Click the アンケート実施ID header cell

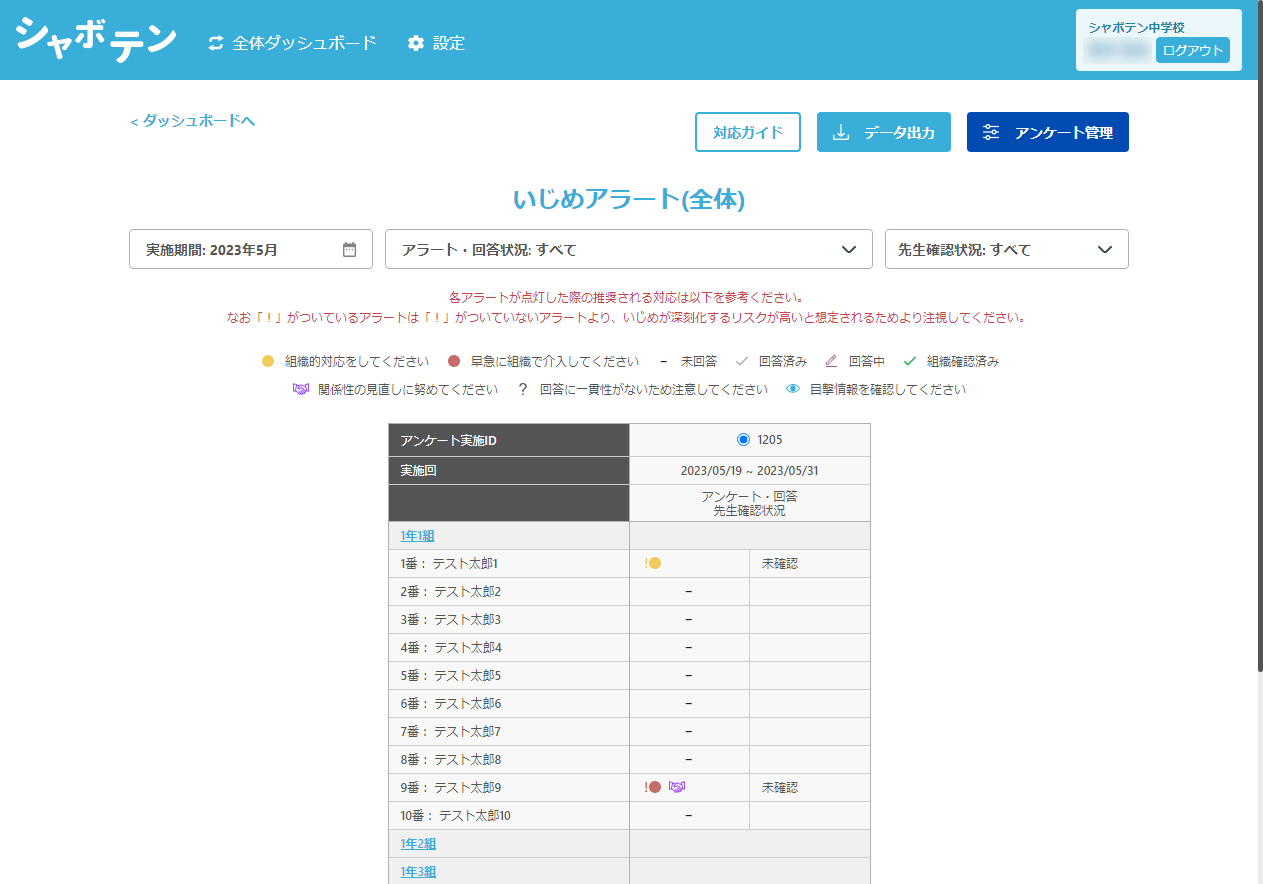click(509, 441)
